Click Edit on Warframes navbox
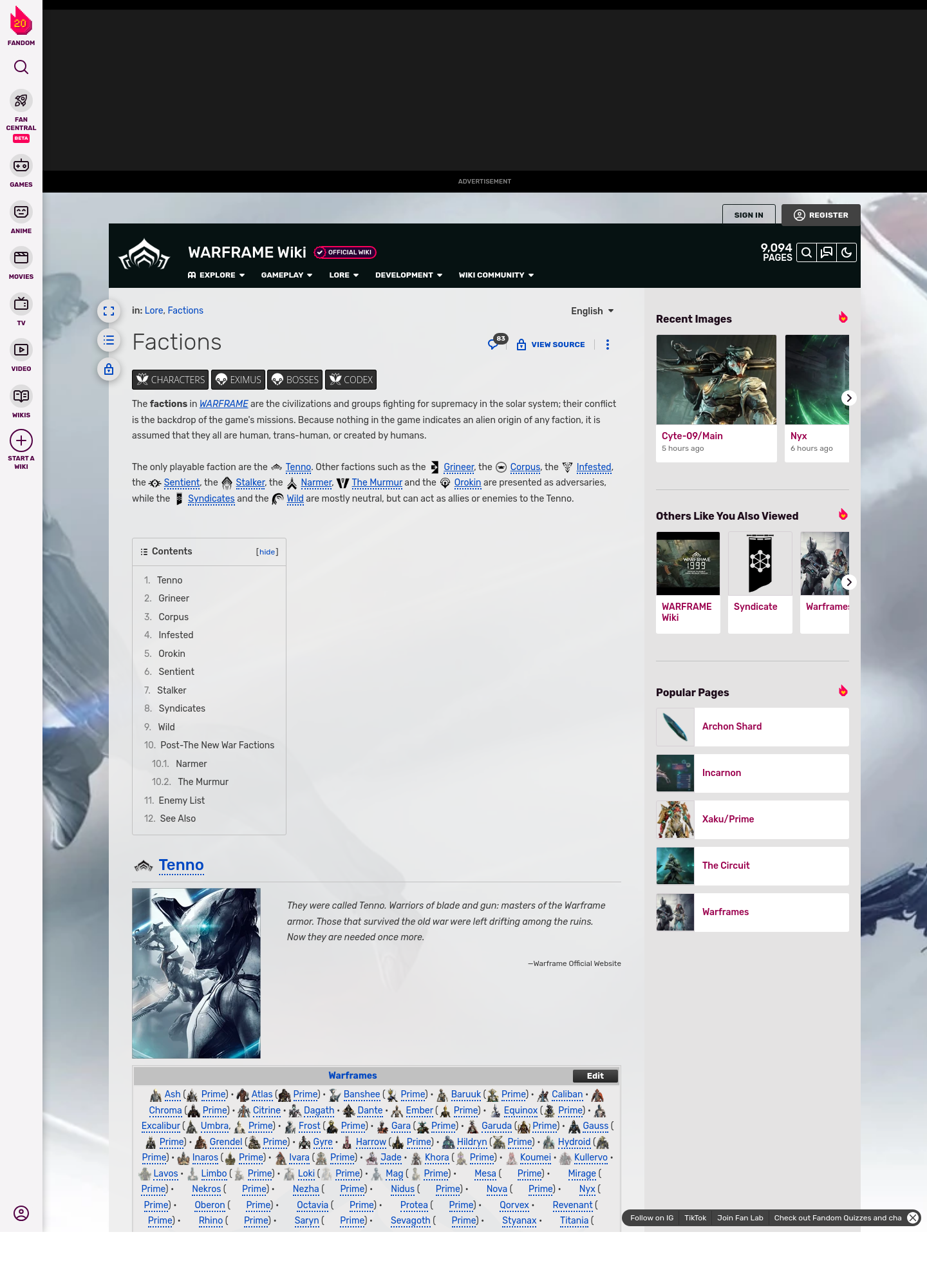Screen dimensions: 927x1288 click(x=595, y=1076)
